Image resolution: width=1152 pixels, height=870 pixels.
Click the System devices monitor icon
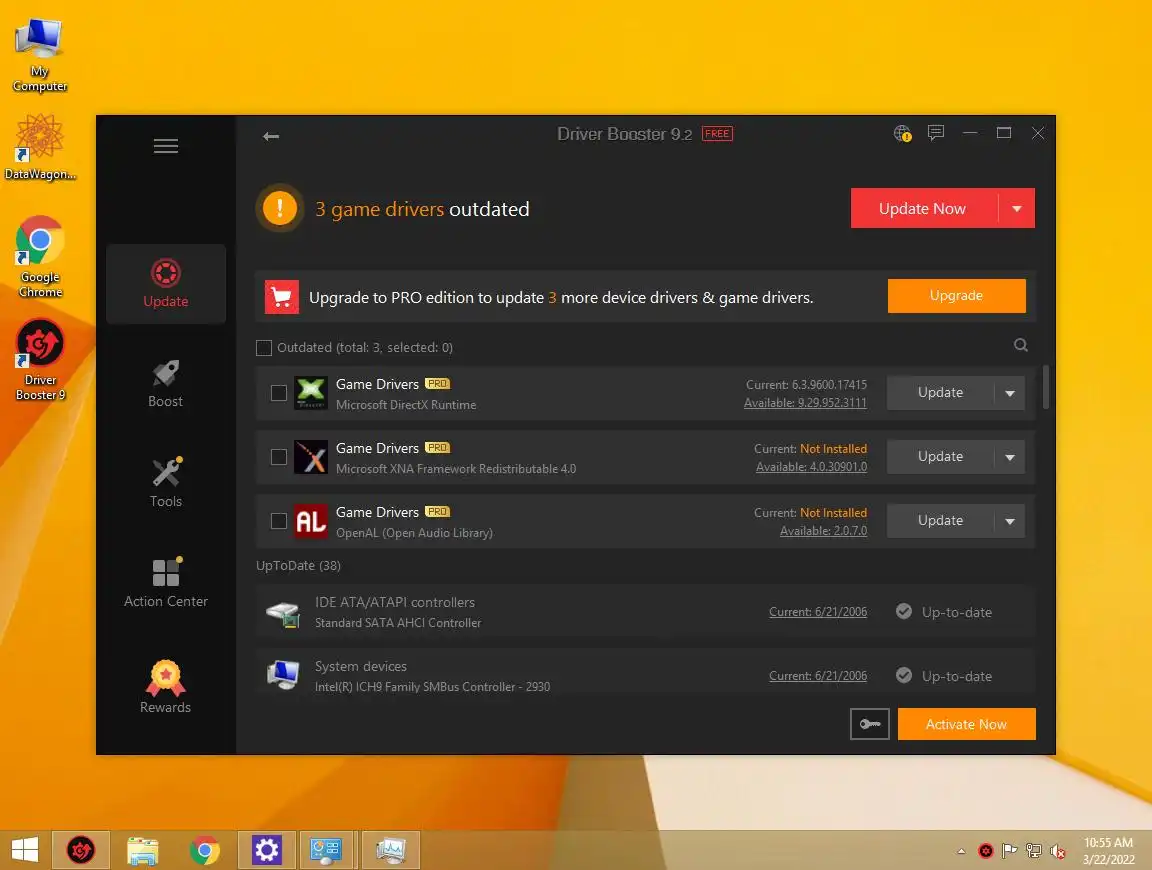click(x=283, y=675)
